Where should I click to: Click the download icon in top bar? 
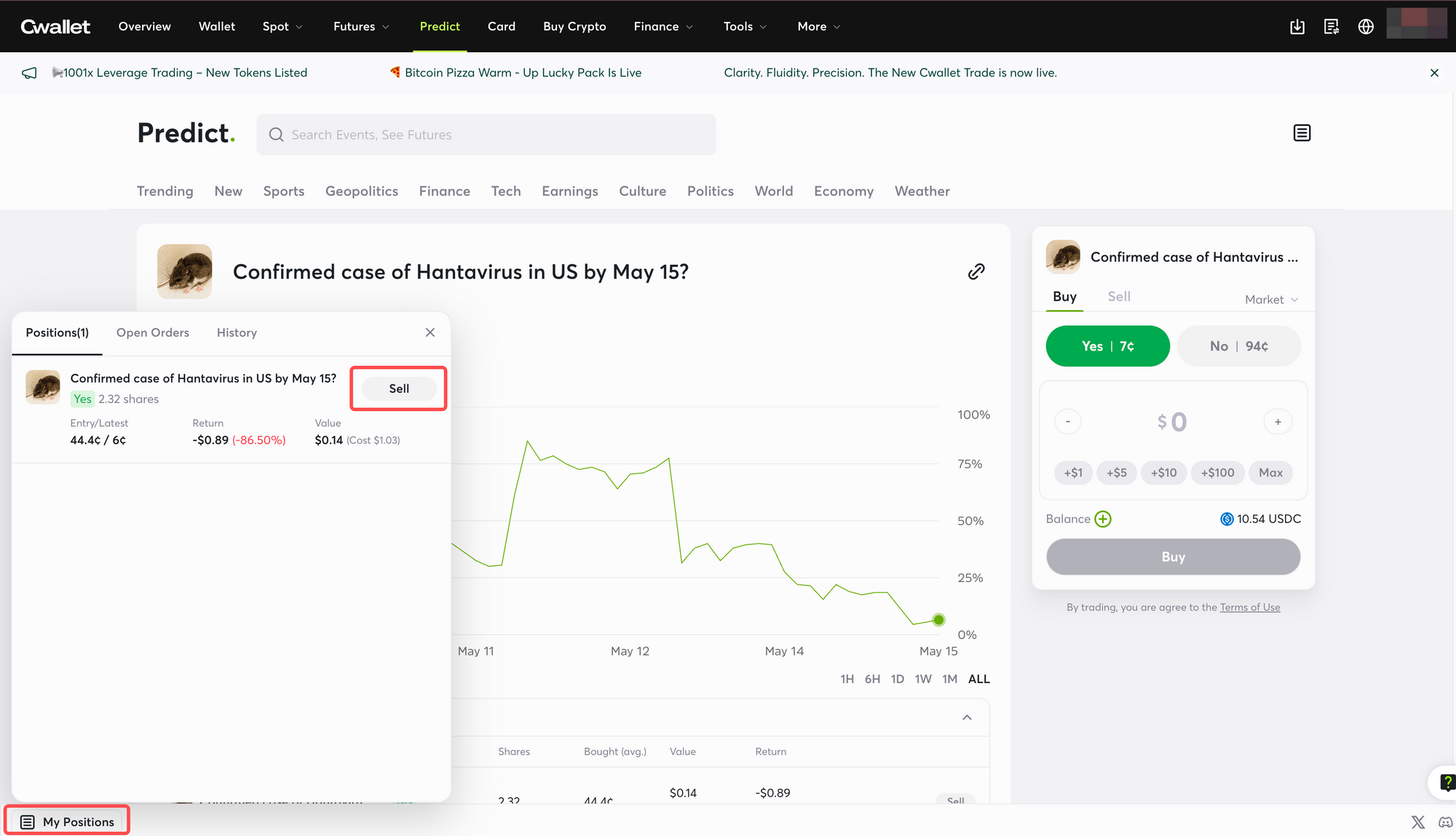click(x=1297, y=27)
